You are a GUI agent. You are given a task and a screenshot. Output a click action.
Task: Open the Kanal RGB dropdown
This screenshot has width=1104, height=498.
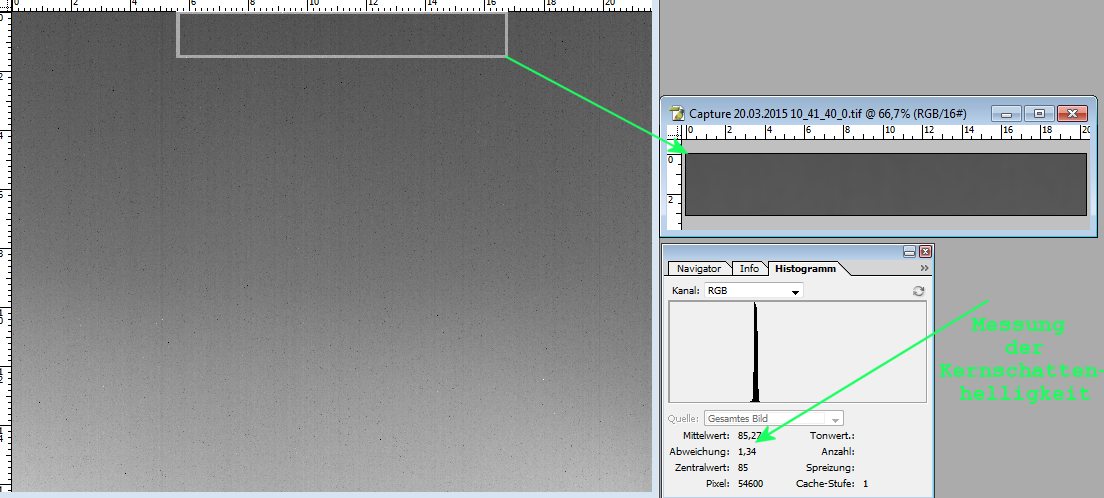click(x=753, y=291)
